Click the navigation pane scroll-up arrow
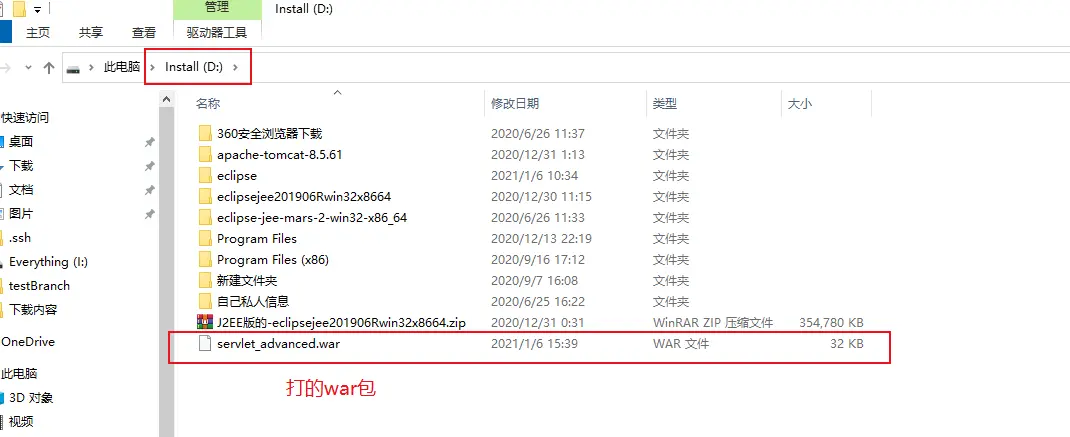 [167, 100]
